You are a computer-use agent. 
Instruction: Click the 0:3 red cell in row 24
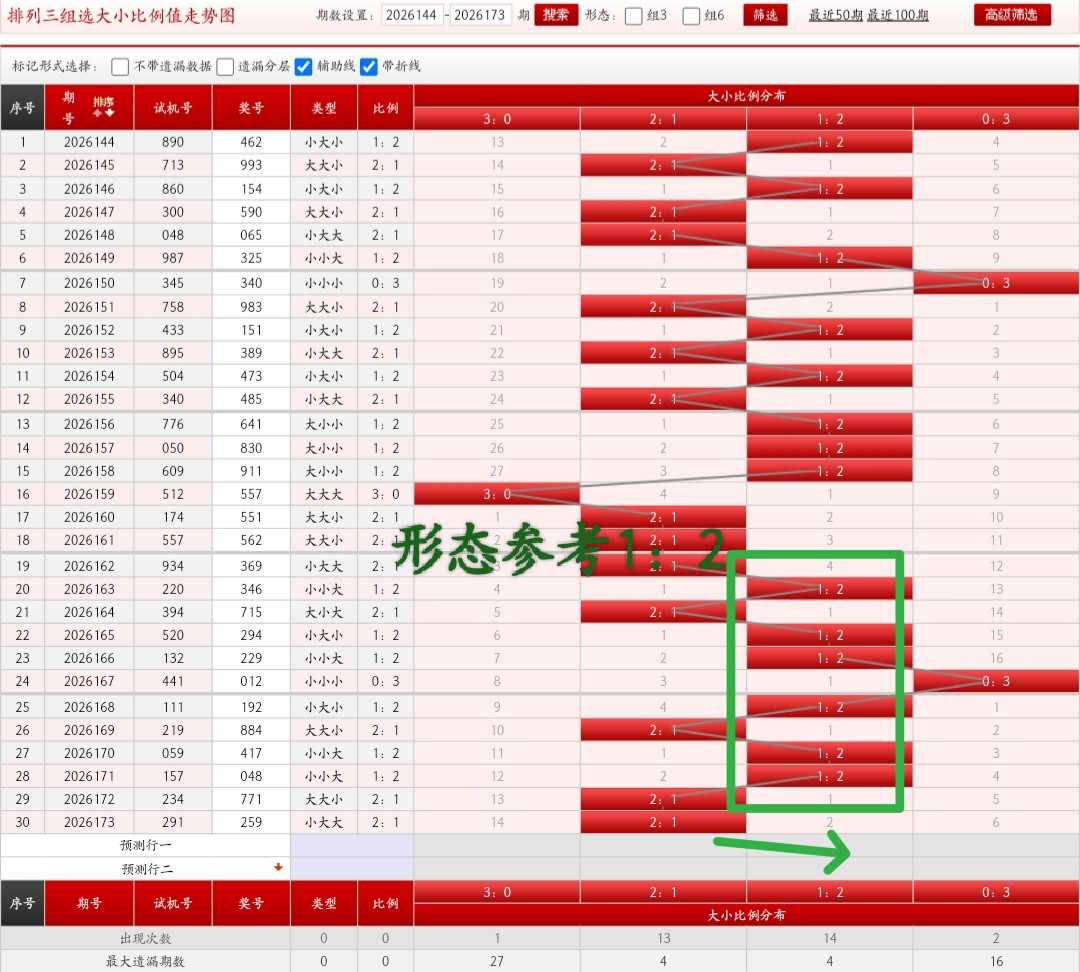click(996, 681)
